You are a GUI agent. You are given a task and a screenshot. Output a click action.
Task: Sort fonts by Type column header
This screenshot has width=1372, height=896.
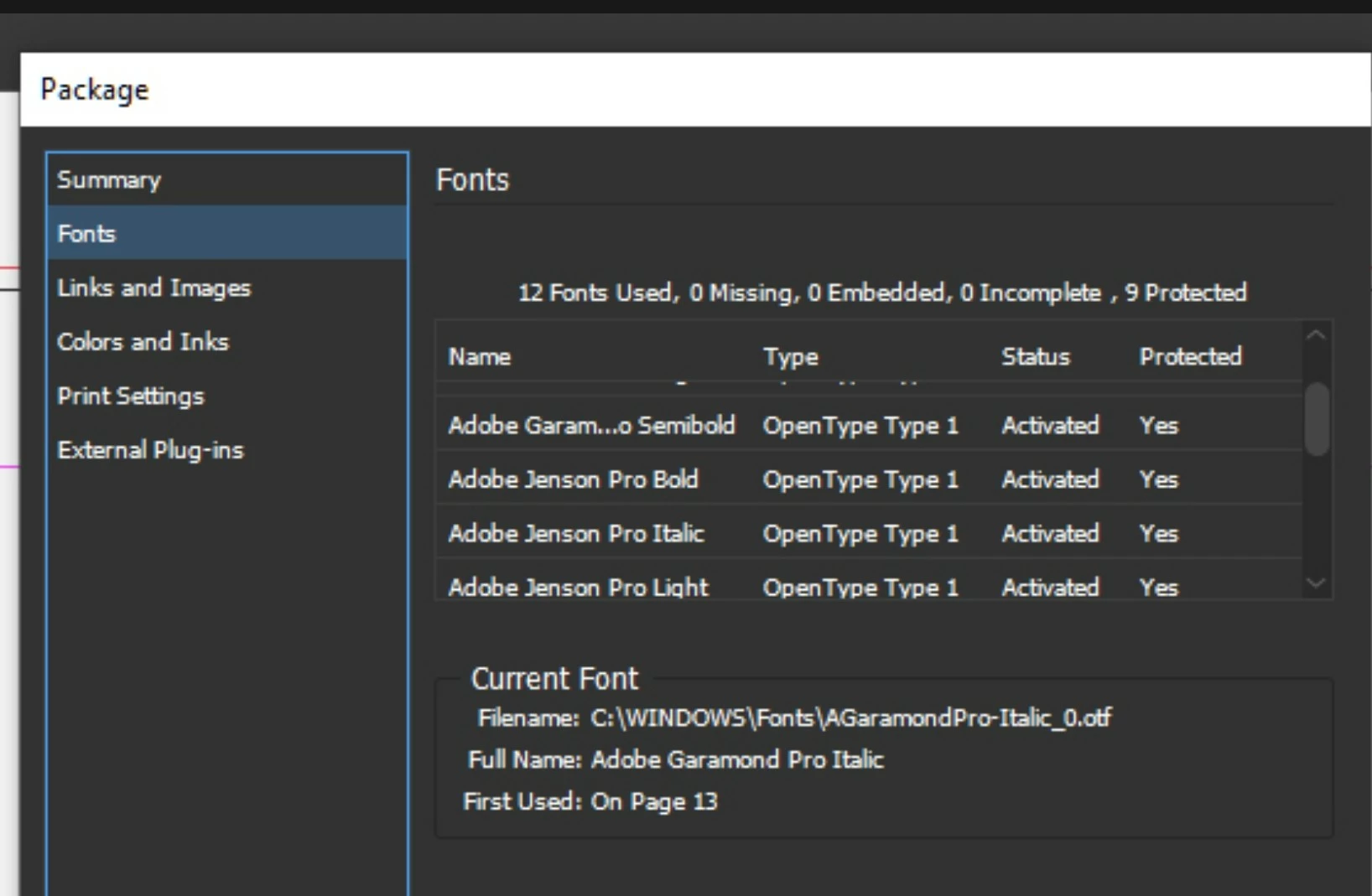click(x=790, y=357)
